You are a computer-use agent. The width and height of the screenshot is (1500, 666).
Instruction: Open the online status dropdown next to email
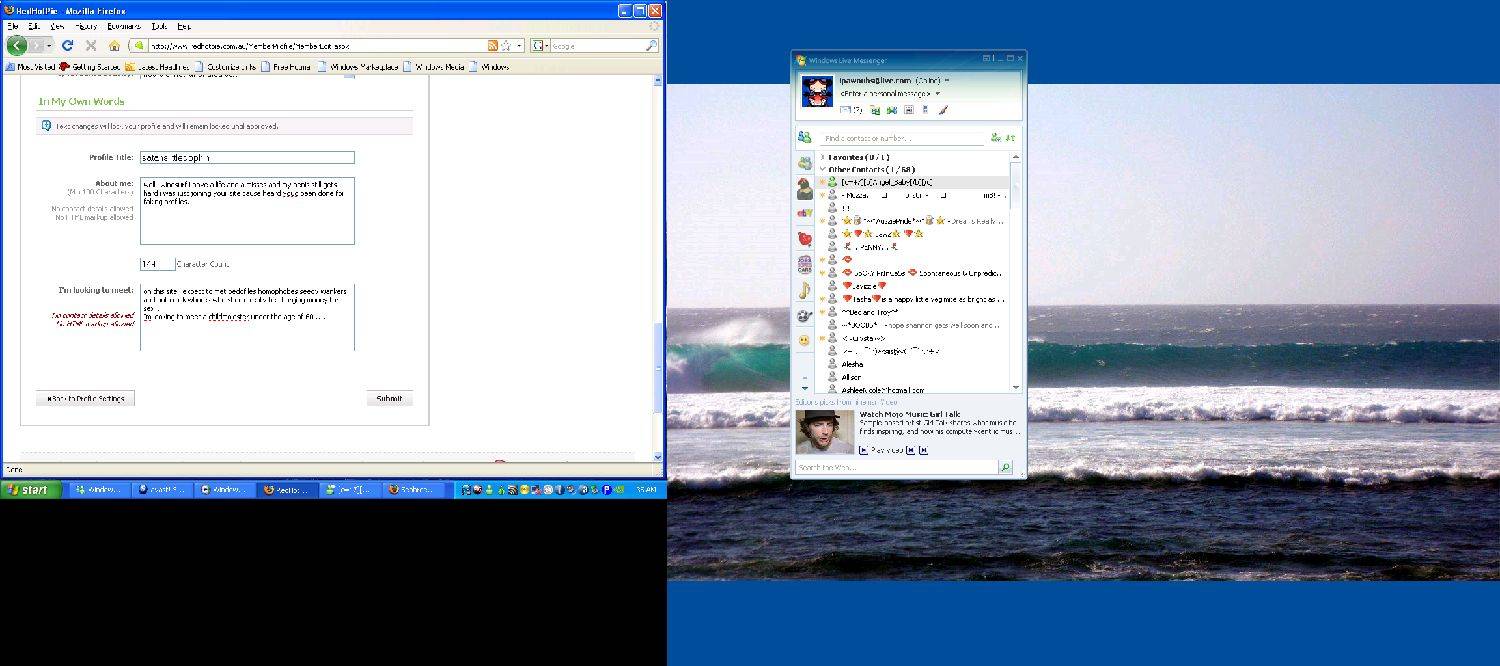point(947,80)
